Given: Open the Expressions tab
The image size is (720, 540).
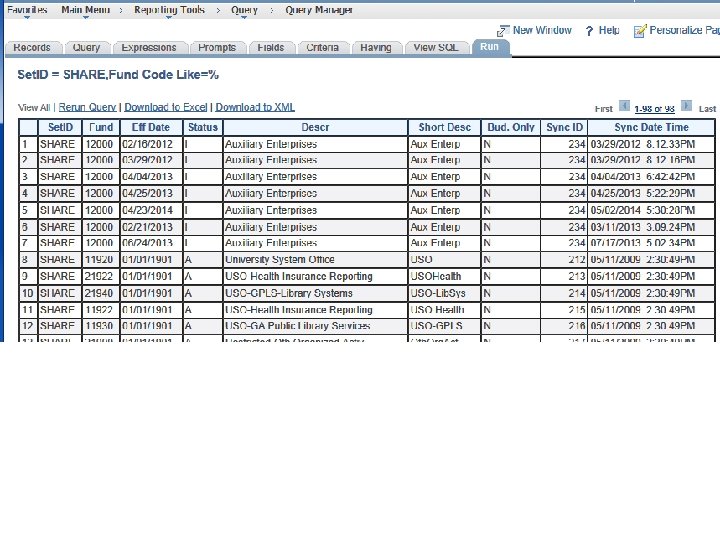Looking at the screenshot, I should click(x=149, y=47).
